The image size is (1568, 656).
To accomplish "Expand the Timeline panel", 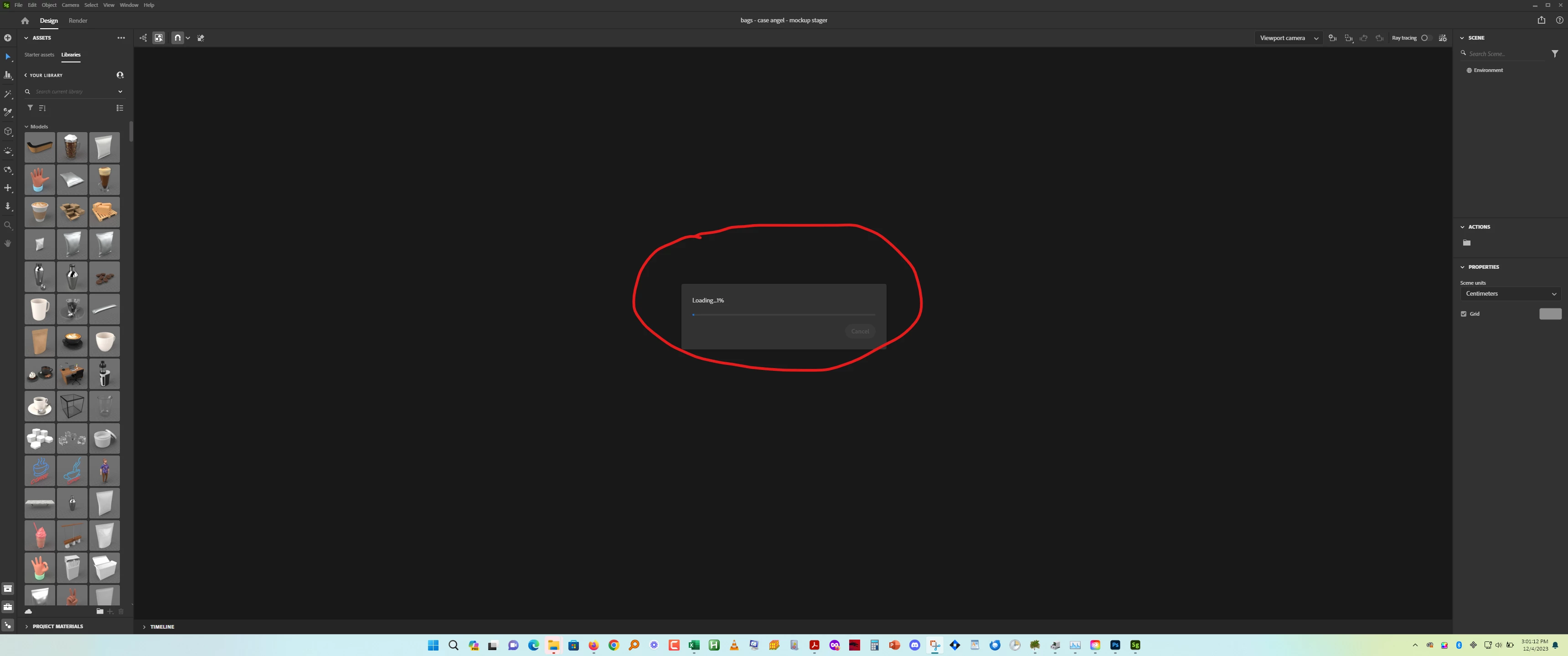I will coord(144,627).
